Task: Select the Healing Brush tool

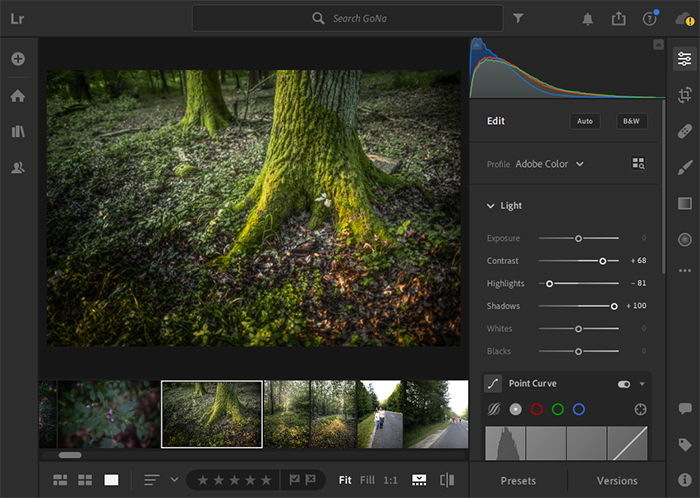Action: click(684, 131)
